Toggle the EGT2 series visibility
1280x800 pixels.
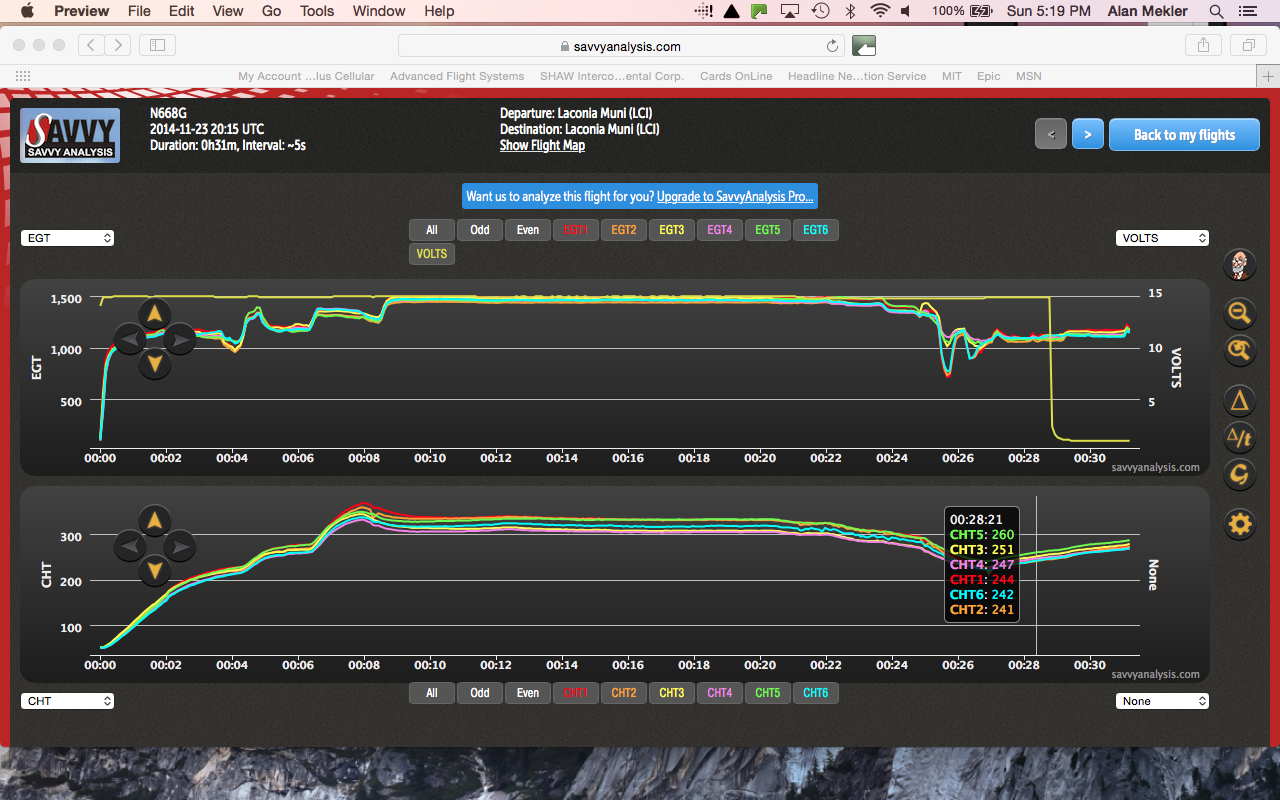tap(623, 229)
